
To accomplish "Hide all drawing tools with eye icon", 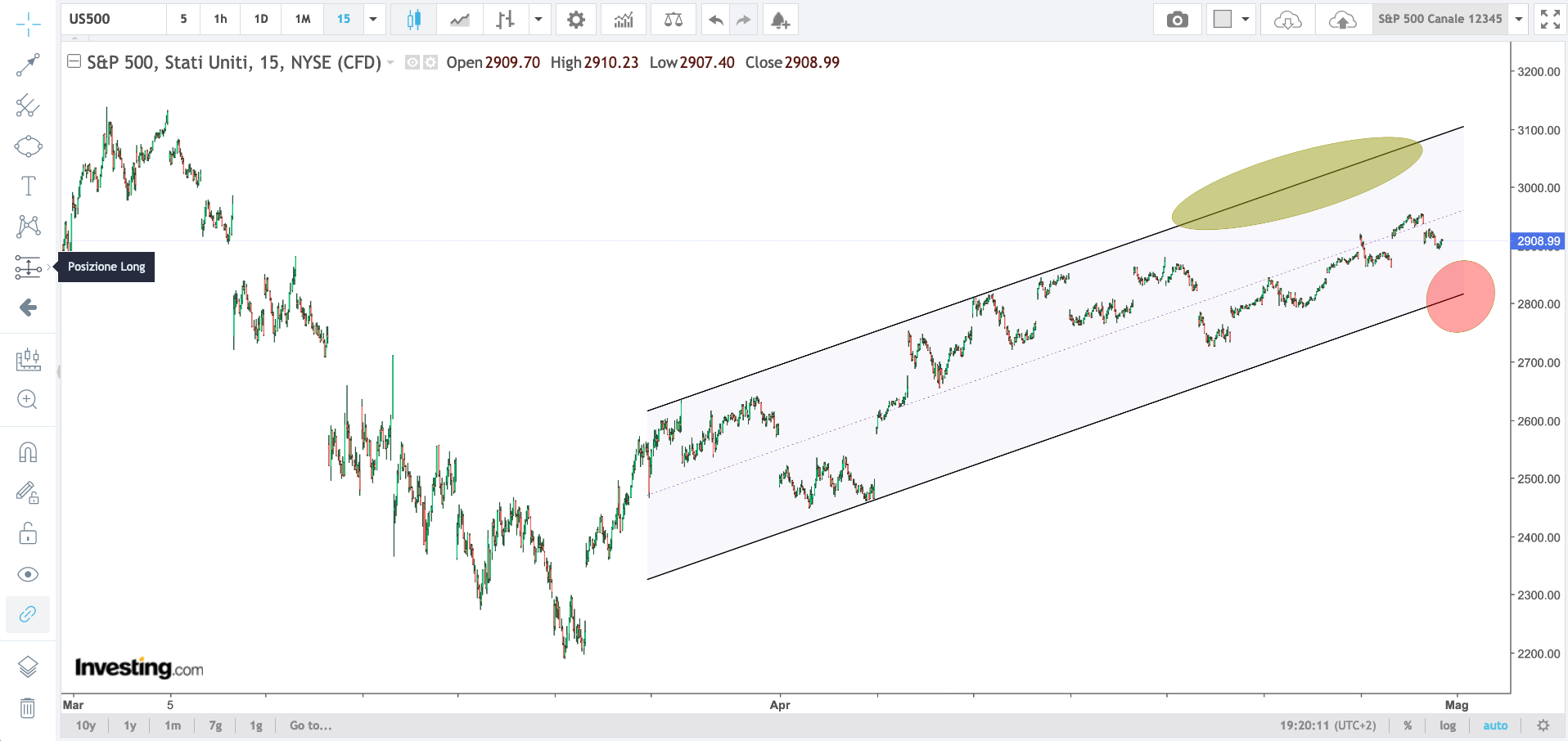I will (x=28, y=574).
